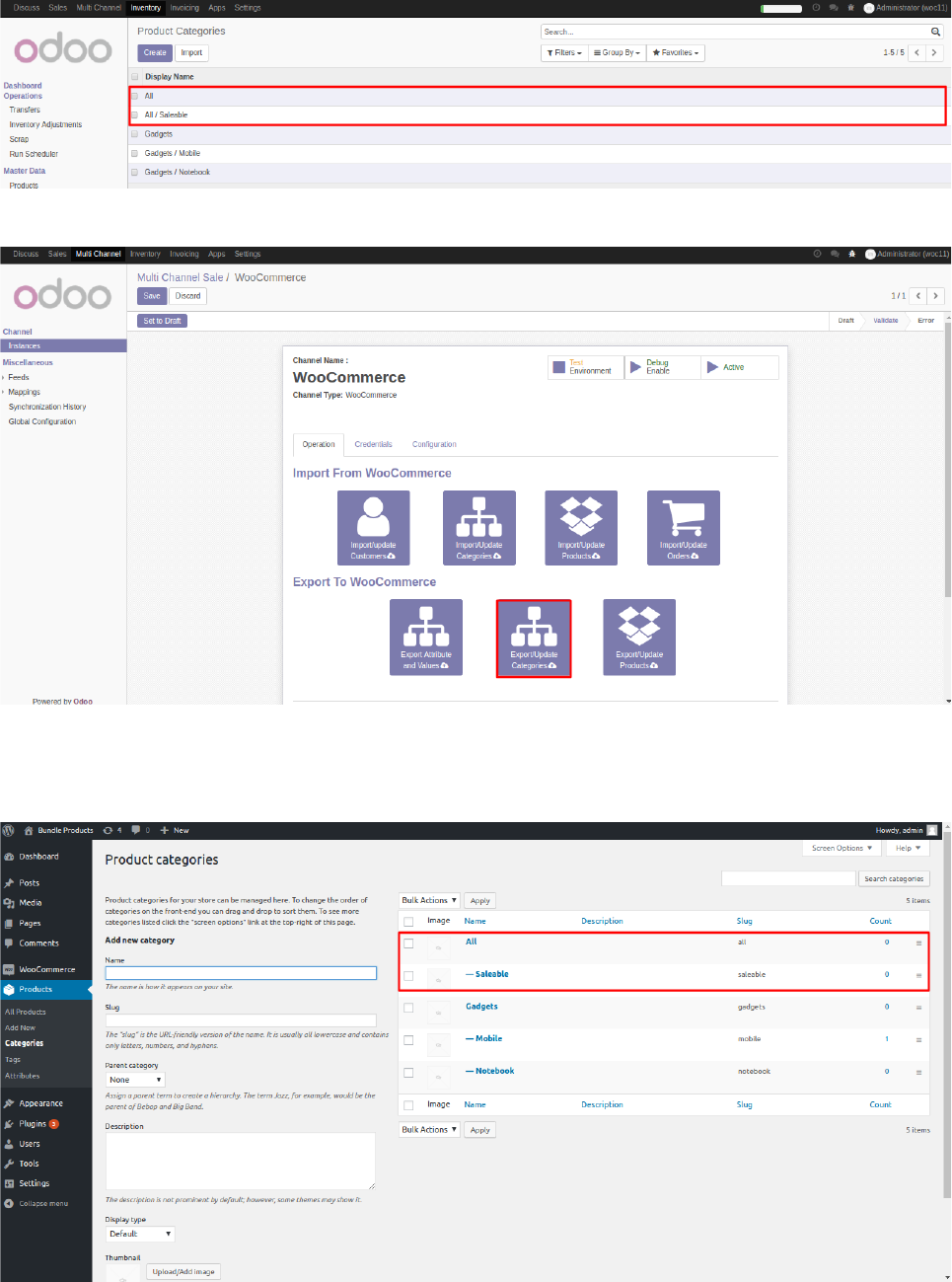Click in the new category Name field
Screen dimensions: 952x1282
[241, 973]
